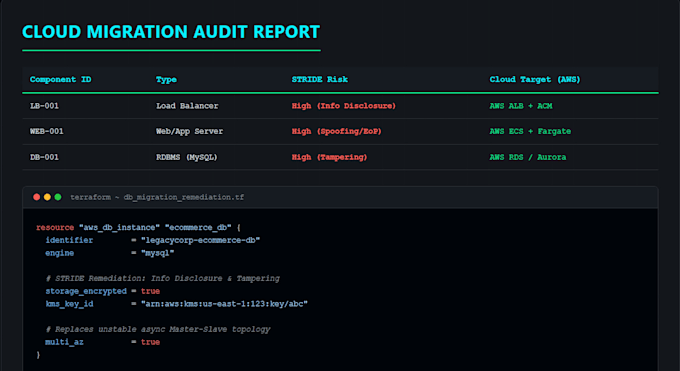Image resolution: width=680 pixels, height=371 pixels.
Task: Click the STRIDE Risk column header
Action: pos(320,79)
